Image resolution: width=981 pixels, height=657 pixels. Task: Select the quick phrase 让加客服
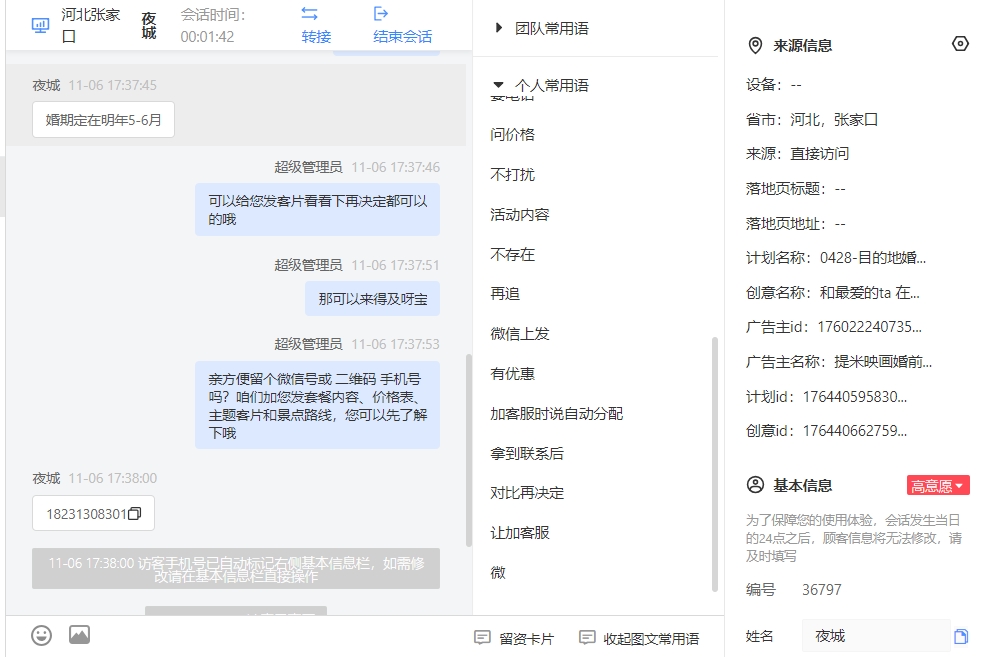point(520,532)
